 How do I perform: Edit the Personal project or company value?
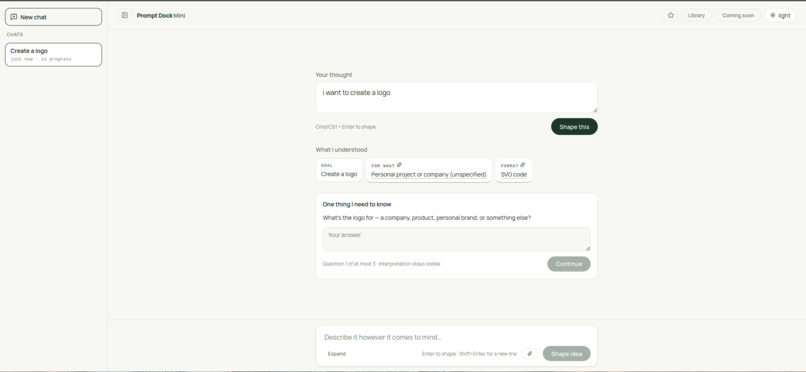(429, 174)
